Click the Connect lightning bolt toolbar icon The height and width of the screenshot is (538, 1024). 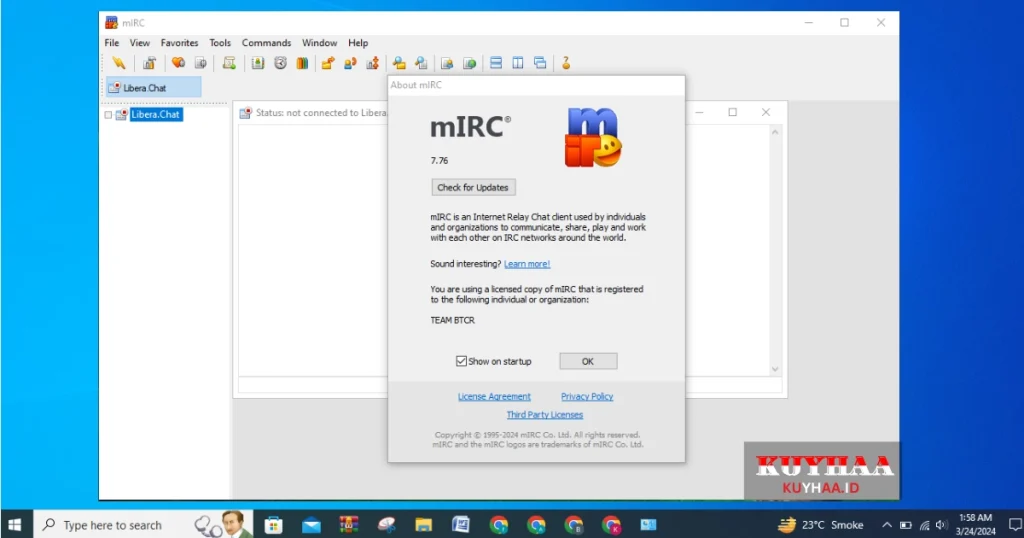coord(118,63)
